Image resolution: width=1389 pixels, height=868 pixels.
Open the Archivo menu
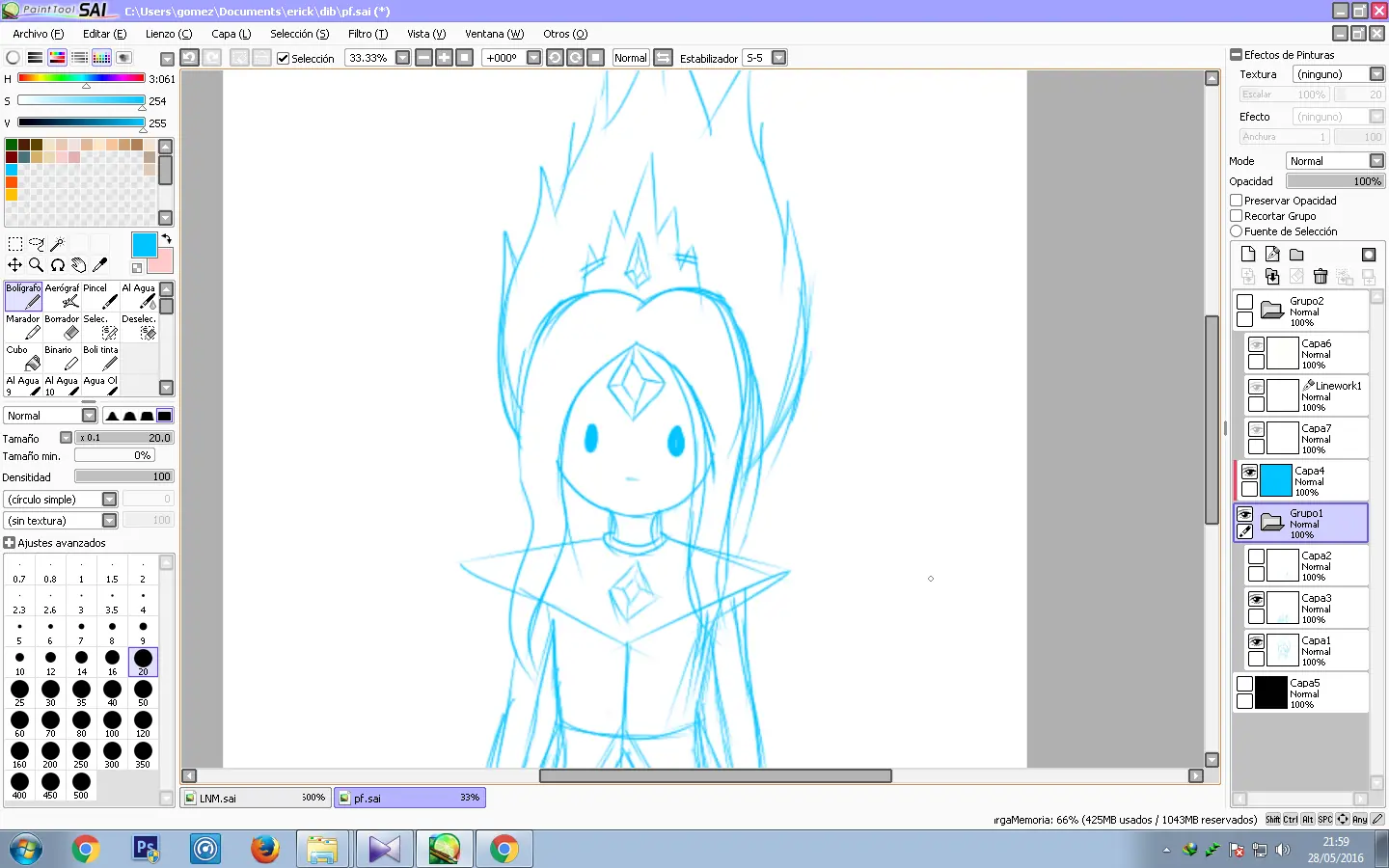[39, 34]
